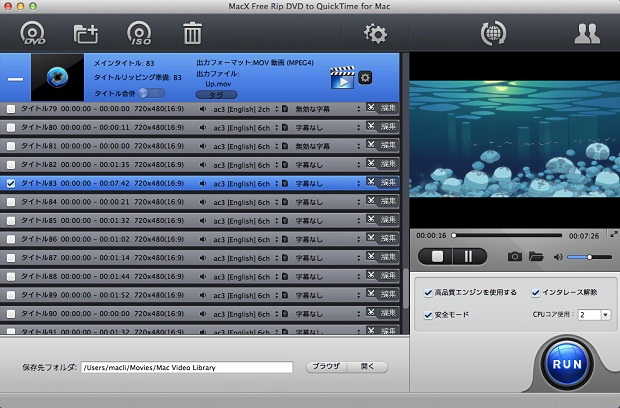Click the output profile clapperboard icon
Screen dimensions: 620x408
(342, 77)
